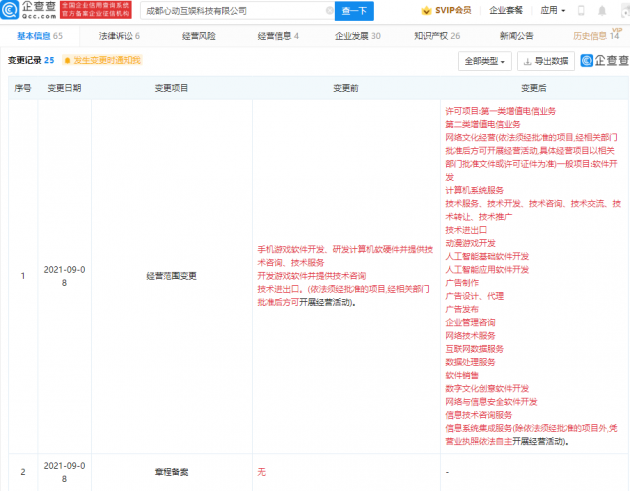Viewport: 630px width, 491px height.
Task: Click the 技术进出口 line in 变更后
Action: (x=466, y=230)
